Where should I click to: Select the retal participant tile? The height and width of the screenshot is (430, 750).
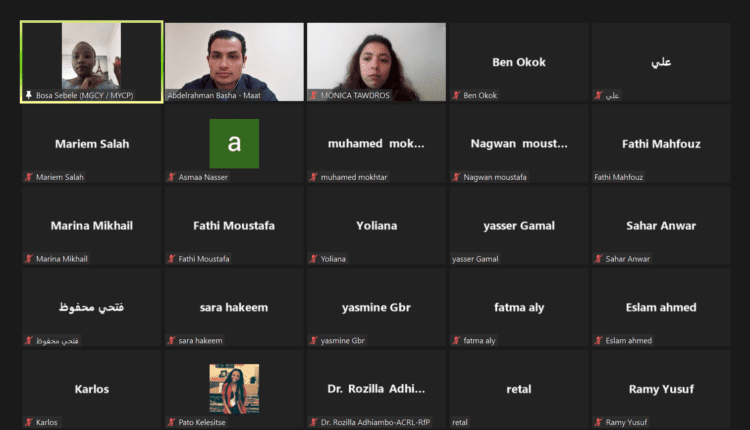pyautogui.click(x=519, y=389)
